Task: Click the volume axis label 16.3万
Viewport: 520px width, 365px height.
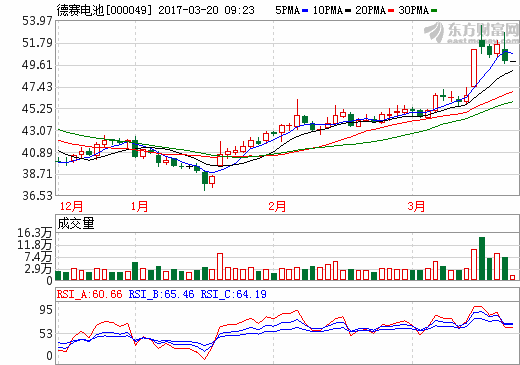Action: tap(35, 233)
